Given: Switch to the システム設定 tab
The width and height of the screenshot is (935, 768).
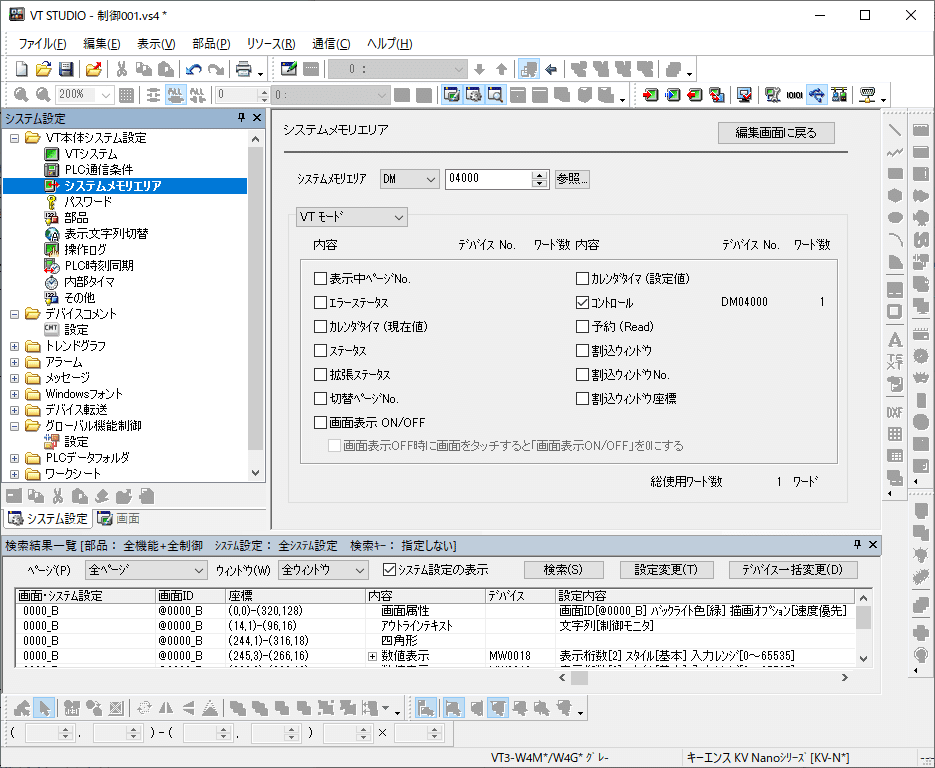Looking at the screenshot, I should [48, 519].
